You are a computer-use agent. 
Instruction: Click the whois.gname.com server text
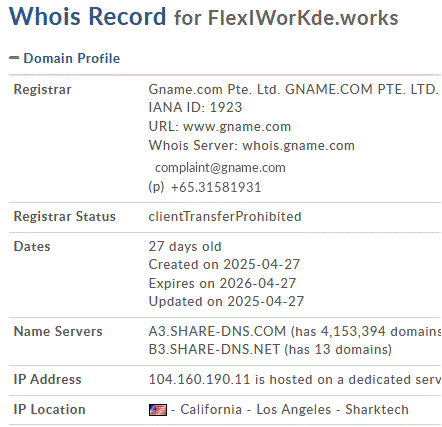[x=298, y=146]
